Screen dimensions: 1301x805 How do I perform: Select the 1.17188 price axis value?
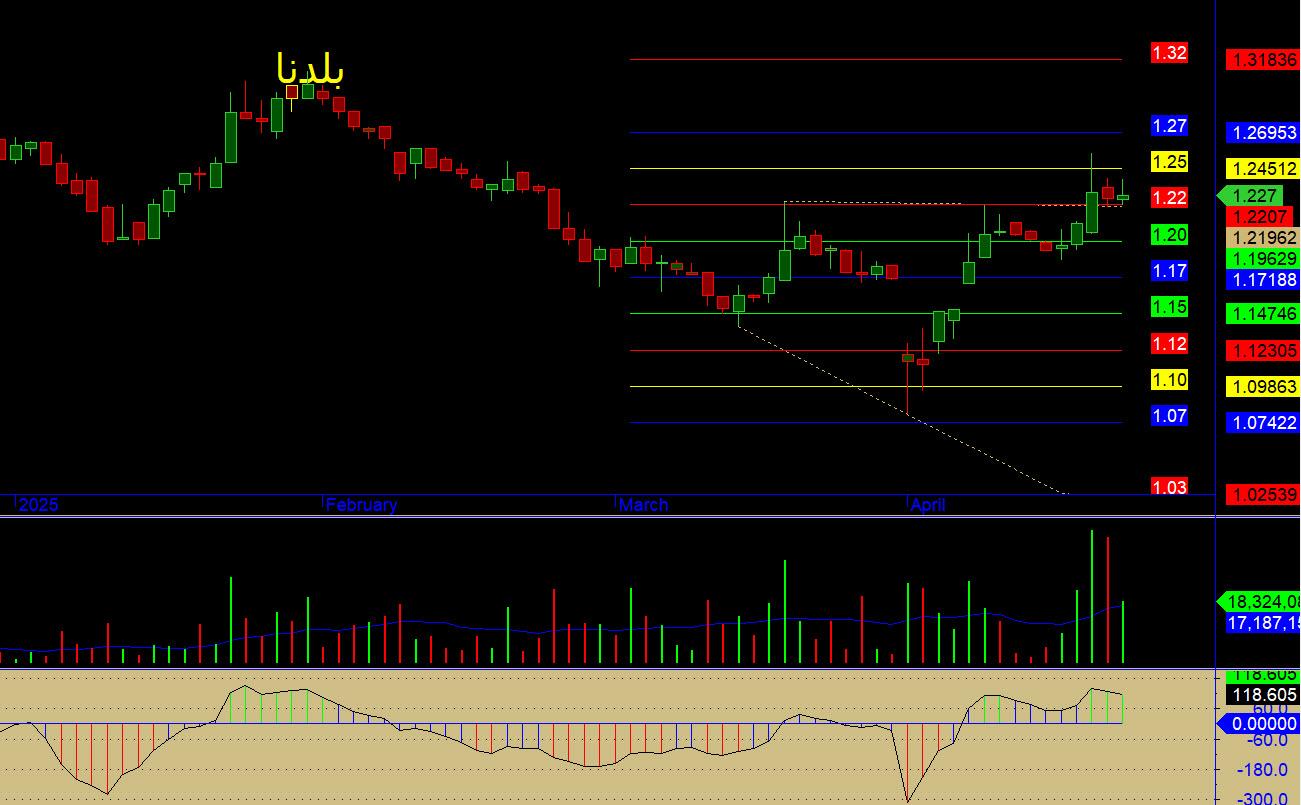tap(1263, 280)
